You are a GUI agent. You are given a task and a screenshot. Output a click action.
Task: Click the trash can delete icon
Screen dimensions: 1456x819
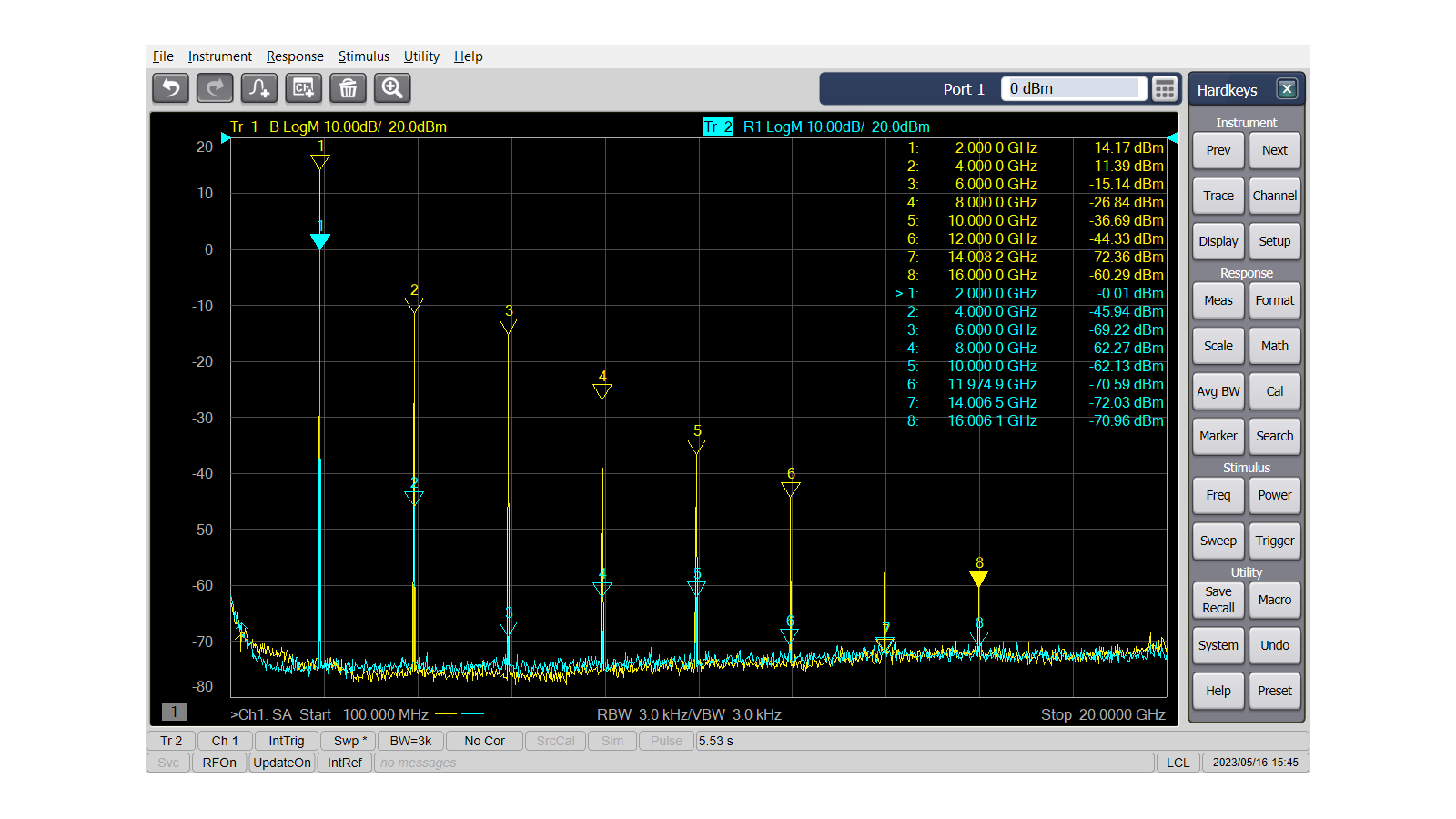point(348,88)
